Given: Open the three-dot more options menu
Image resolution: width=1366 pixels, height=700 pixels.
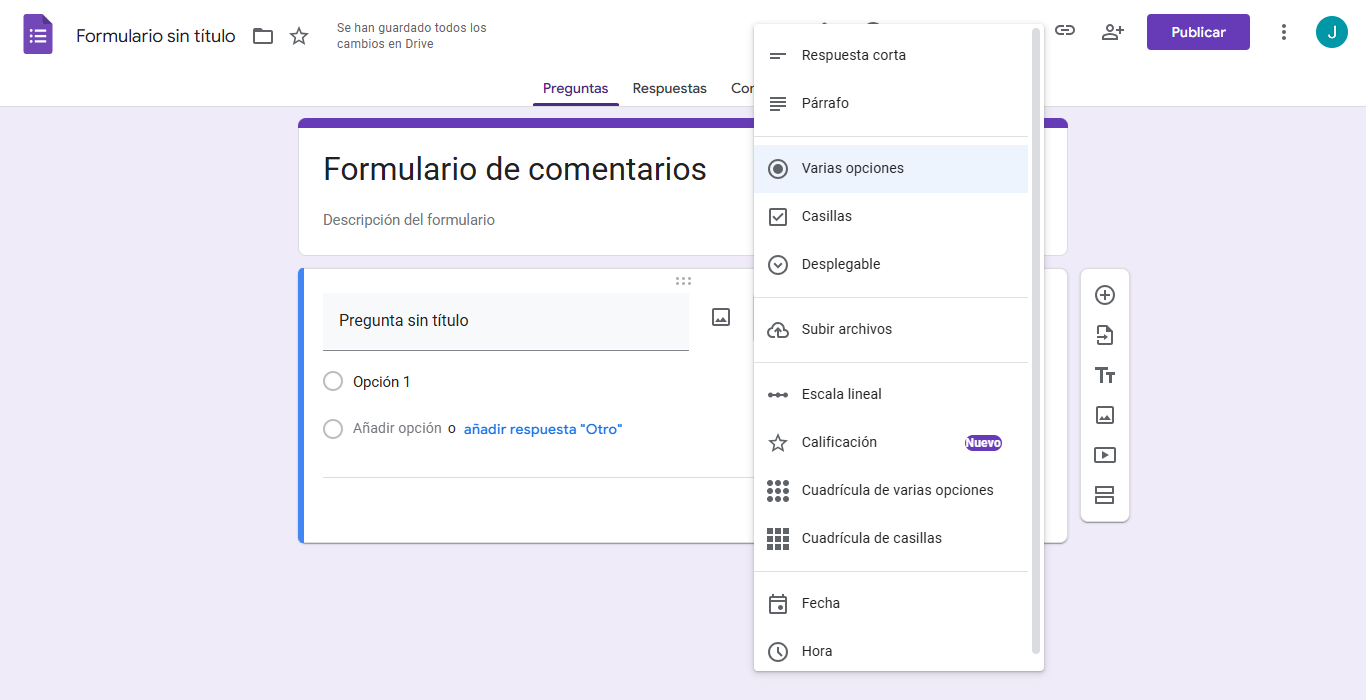Looking at the screenshot, I should point(1284,32).
